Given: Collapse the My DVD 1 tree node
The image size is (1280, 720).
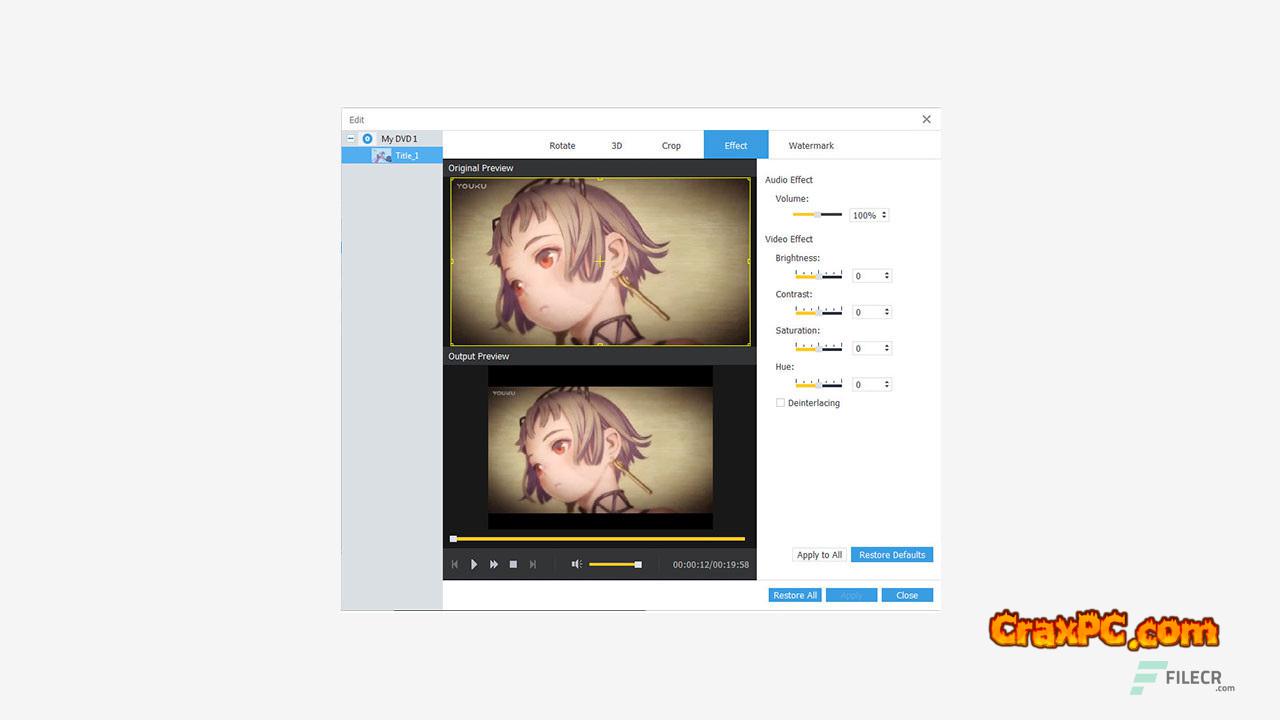Looking at the screenshot, I should pos(351,139).
